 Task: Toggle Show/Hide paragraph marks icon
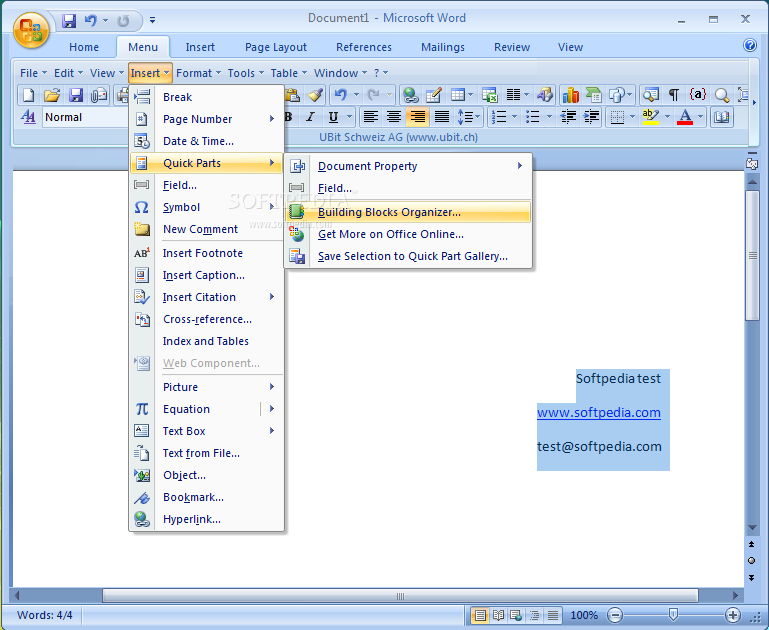point(674,95)
